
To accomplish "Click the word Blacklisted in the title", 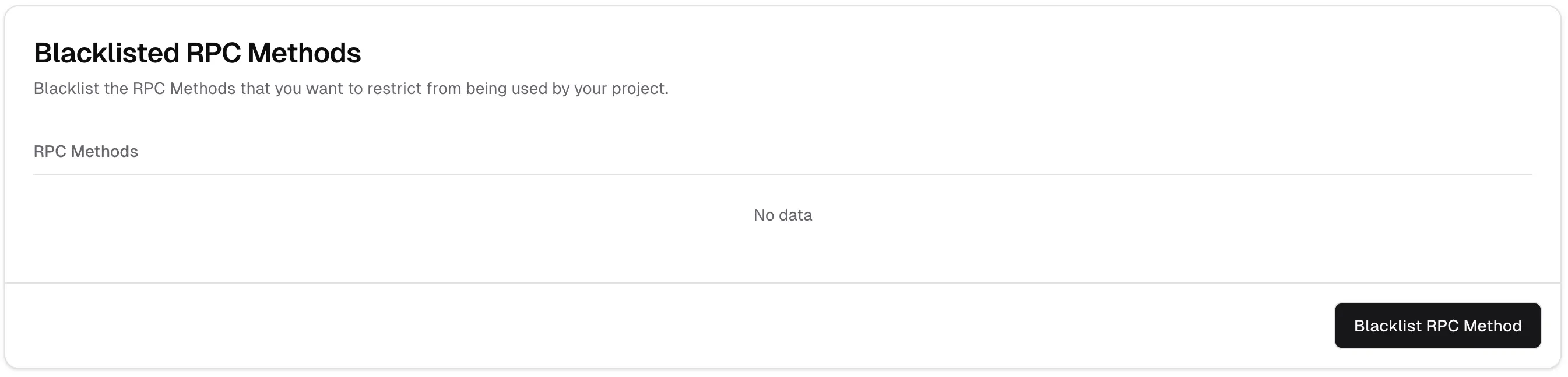I will point(107,53).
